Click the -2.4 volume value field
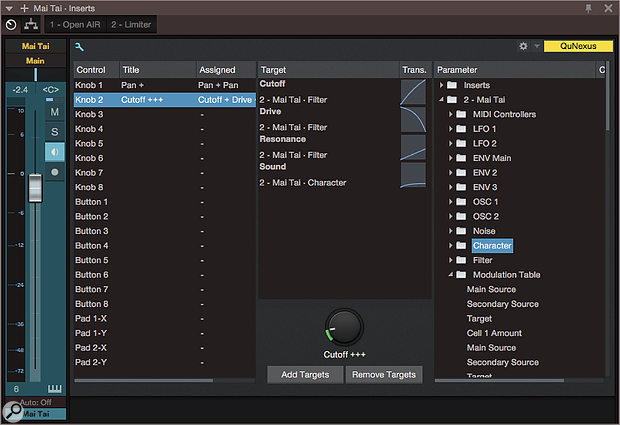620x425 pixels. pos(20,90)
